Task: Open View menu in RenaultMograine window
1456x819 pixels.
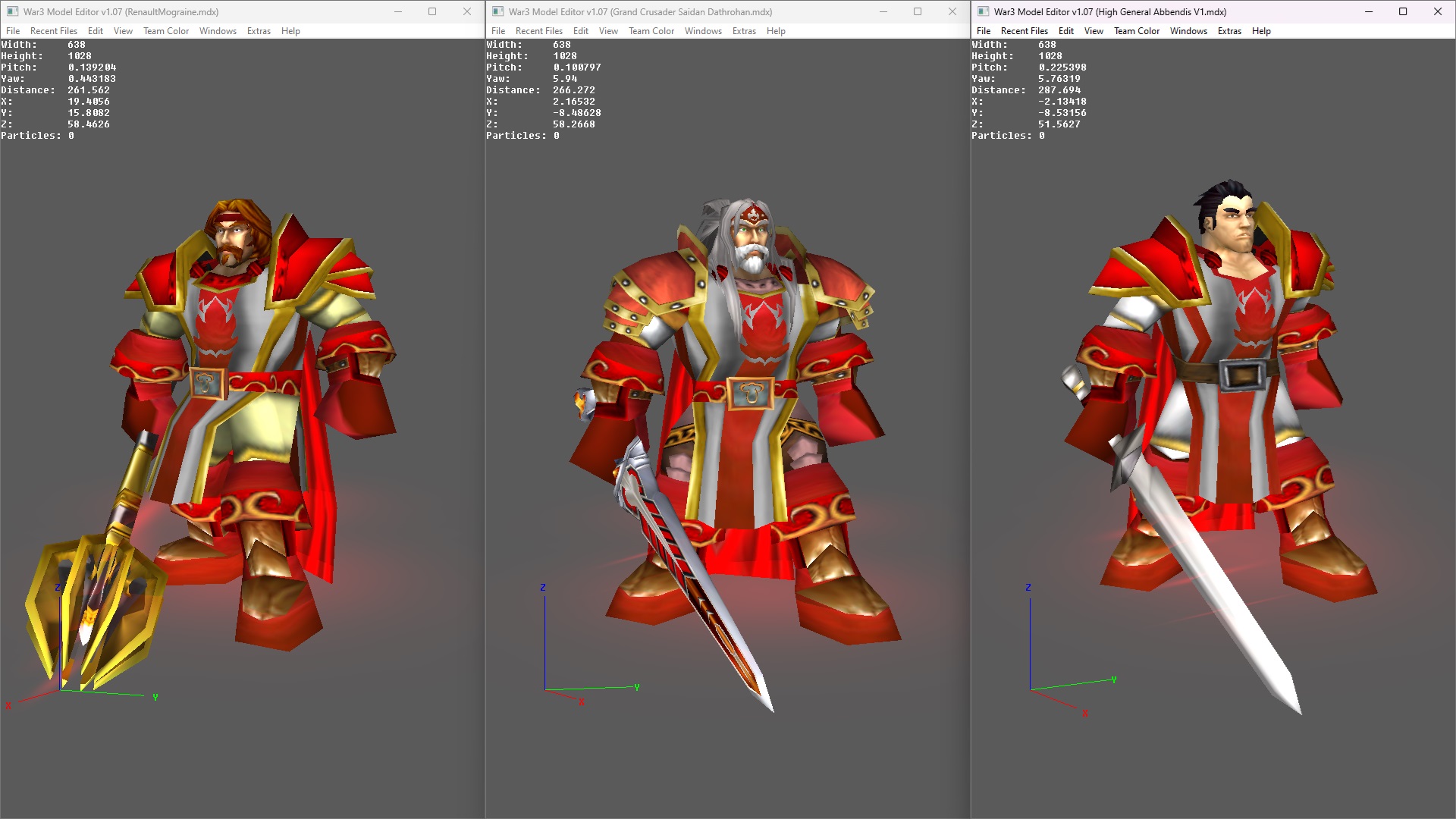Action: coord(123,31)
